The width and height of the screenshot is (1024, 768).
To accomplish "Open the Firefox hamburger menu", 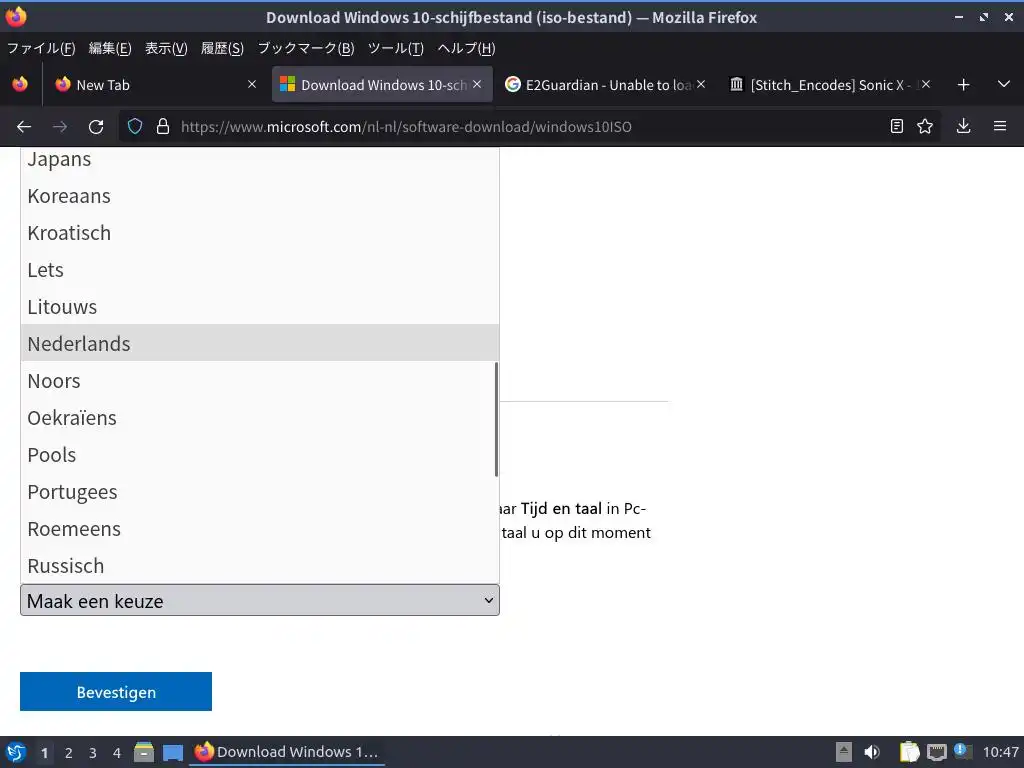I will pyautogui.click(x=1000, y=126).
